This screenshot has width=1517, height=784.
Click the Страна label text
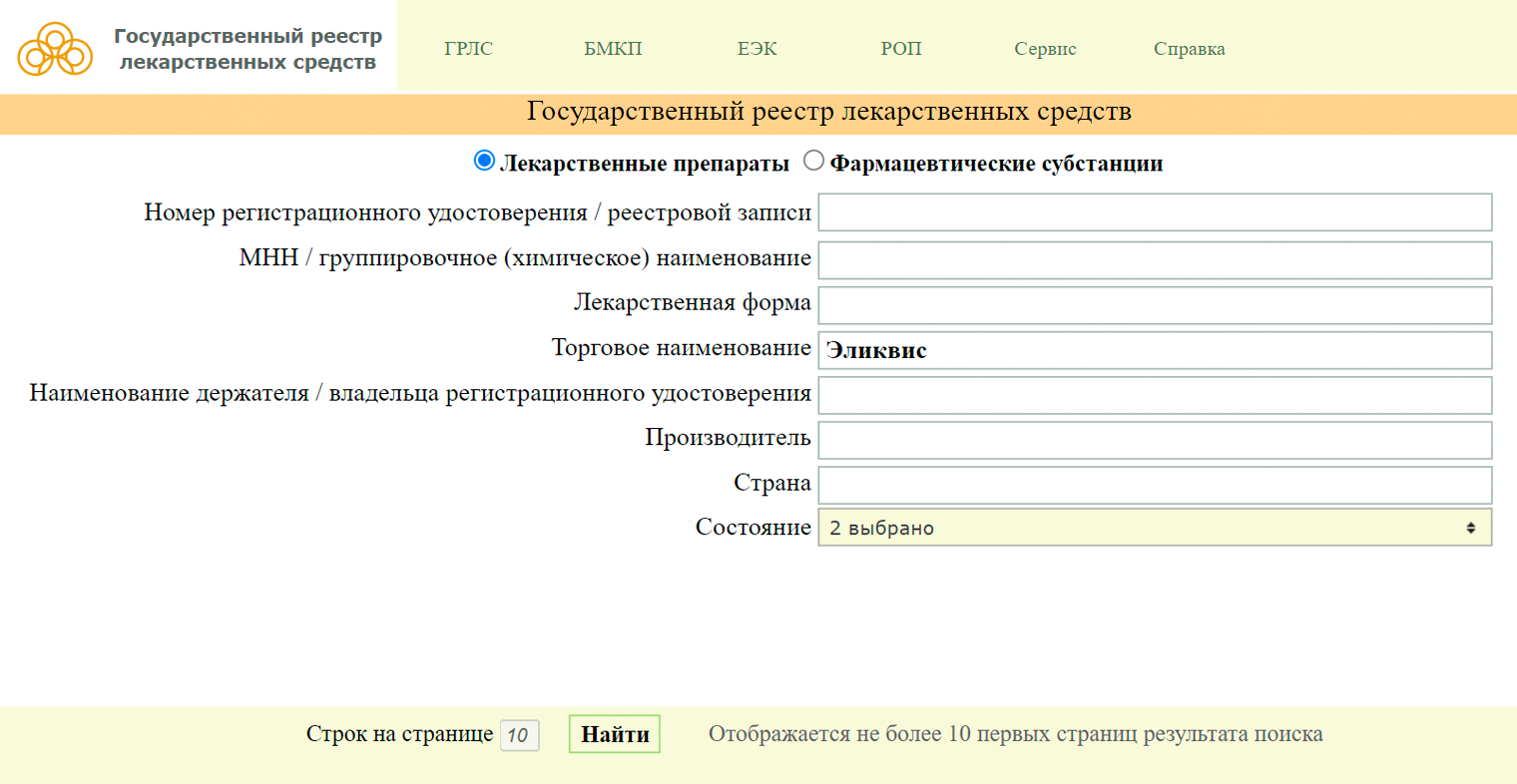tap(772, 483)
